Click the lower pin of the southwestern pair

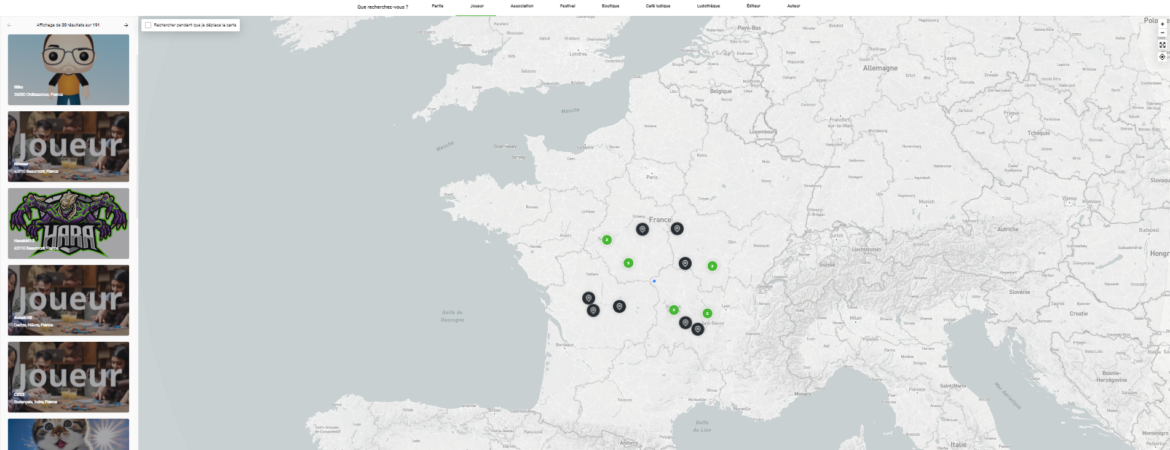(593, 310)
